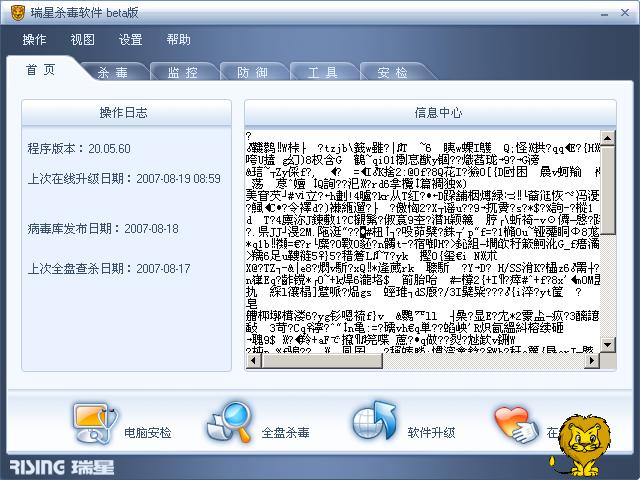Open the 设置 menu
Image resolution: width=640 pixels, height=480 pixels.
point(131,40)
